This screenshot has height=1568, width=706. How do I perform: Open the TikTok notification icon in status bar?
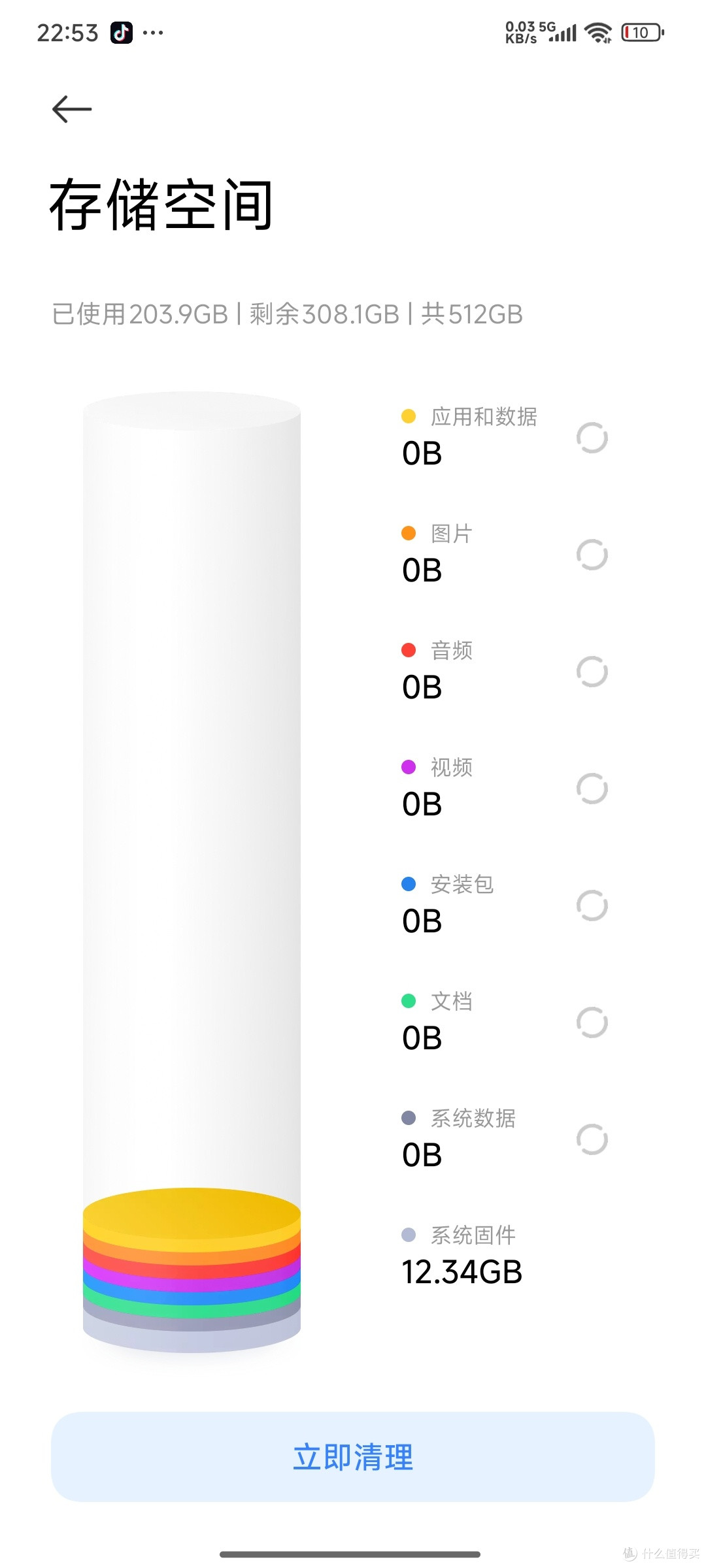(x=121, y=33)
